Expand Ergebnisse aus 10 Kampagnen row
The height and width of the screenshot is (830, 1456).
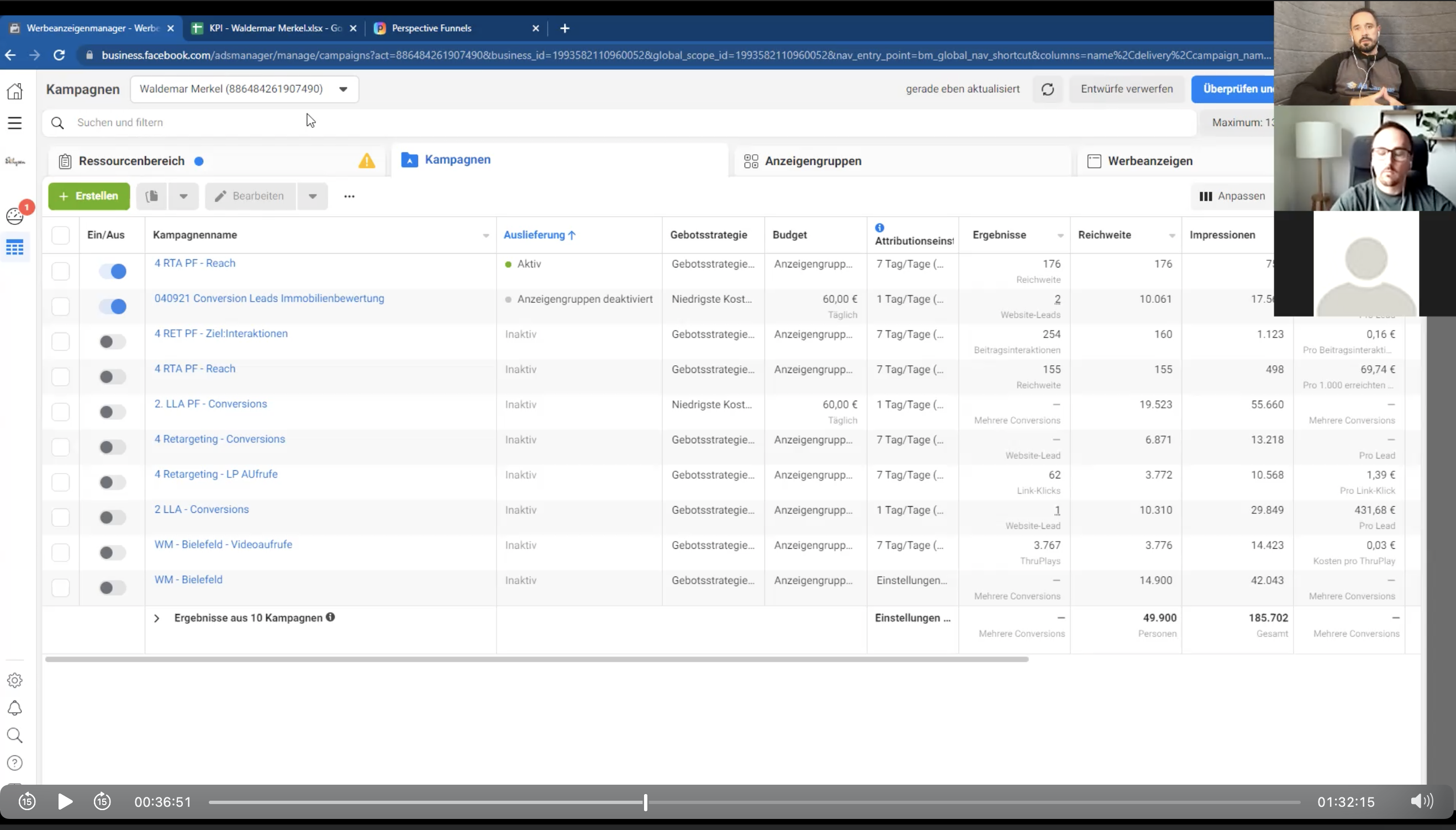157,618
